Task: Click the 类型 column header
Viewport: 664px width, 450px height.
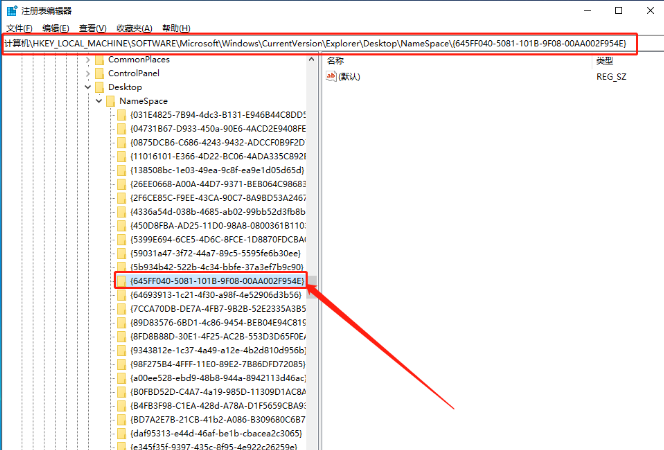Action: [x=605, y=61]
